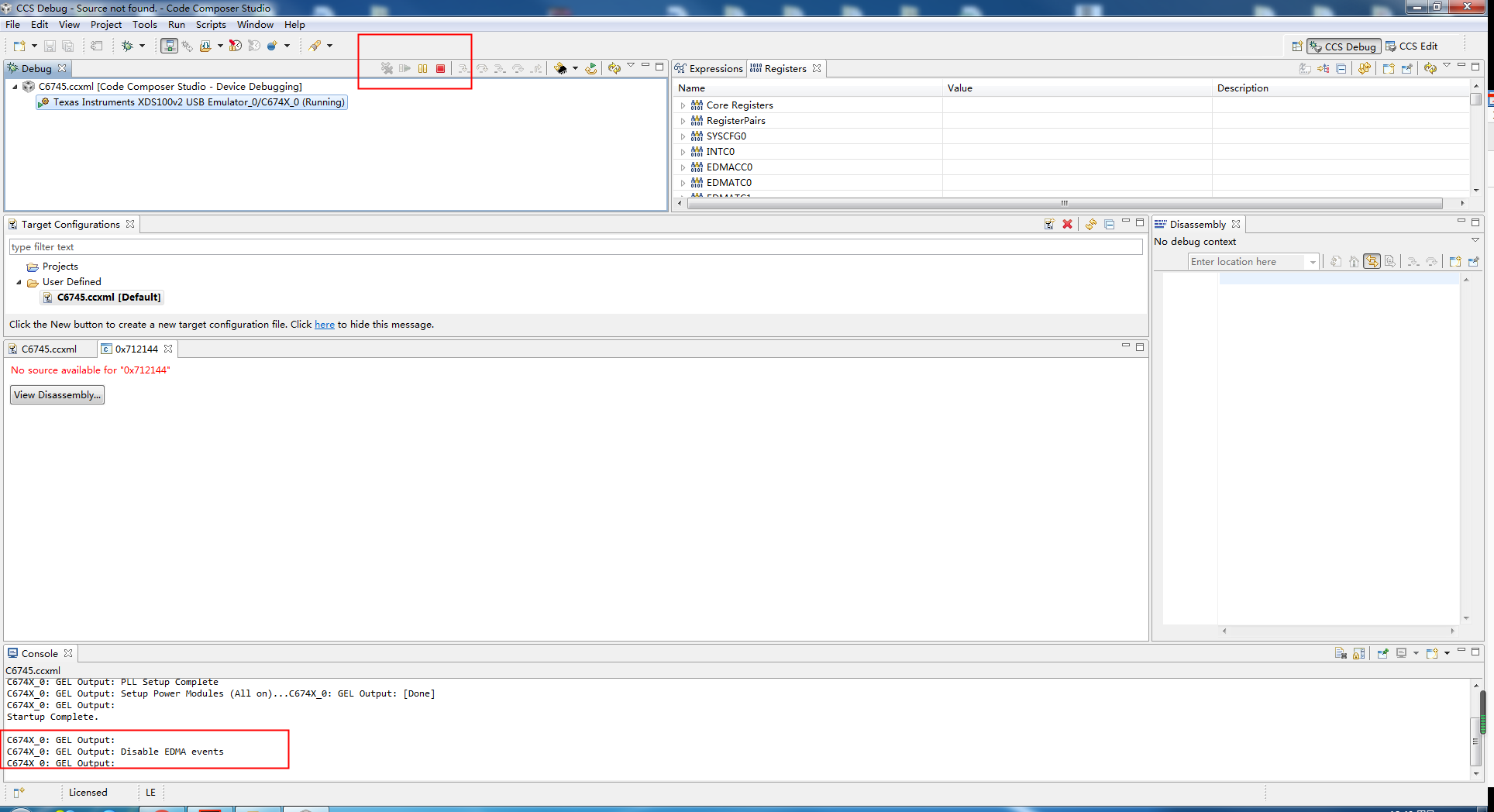1494x812 pixels.
Task: Click the 'here' link to hide message
Action: [x=325, y=325]
